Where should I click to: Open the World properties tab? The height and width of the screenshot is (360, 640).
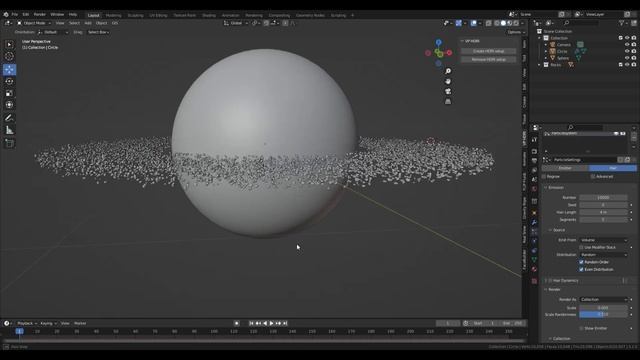click(x=534, y=189)
